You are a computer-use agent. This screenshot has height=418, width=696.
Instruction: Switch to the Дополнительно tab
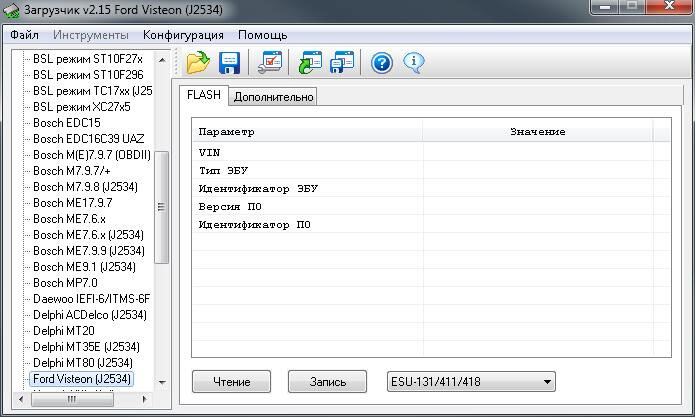pyautogui.click(x=274, y=97)
